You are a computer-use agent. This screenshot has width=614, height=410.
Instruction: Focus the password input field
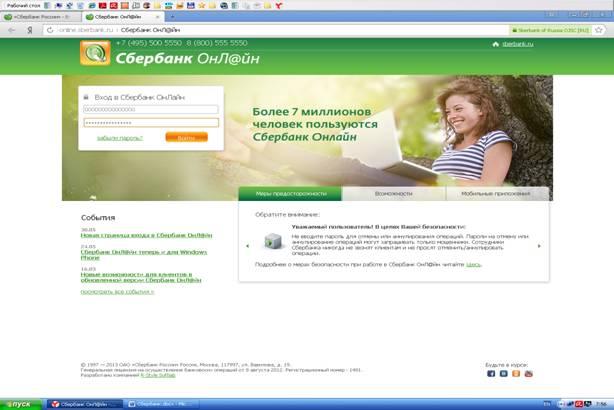pyautogui.click(x=150, y=122)
